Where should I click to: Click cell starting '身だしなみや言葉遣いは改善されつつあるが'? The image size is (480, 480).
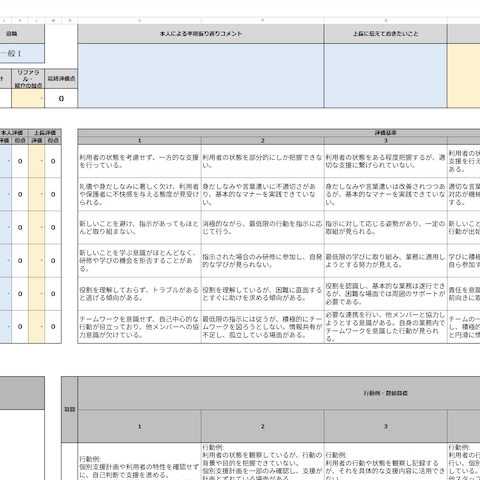pyautogui.click(x=385, y=194)
